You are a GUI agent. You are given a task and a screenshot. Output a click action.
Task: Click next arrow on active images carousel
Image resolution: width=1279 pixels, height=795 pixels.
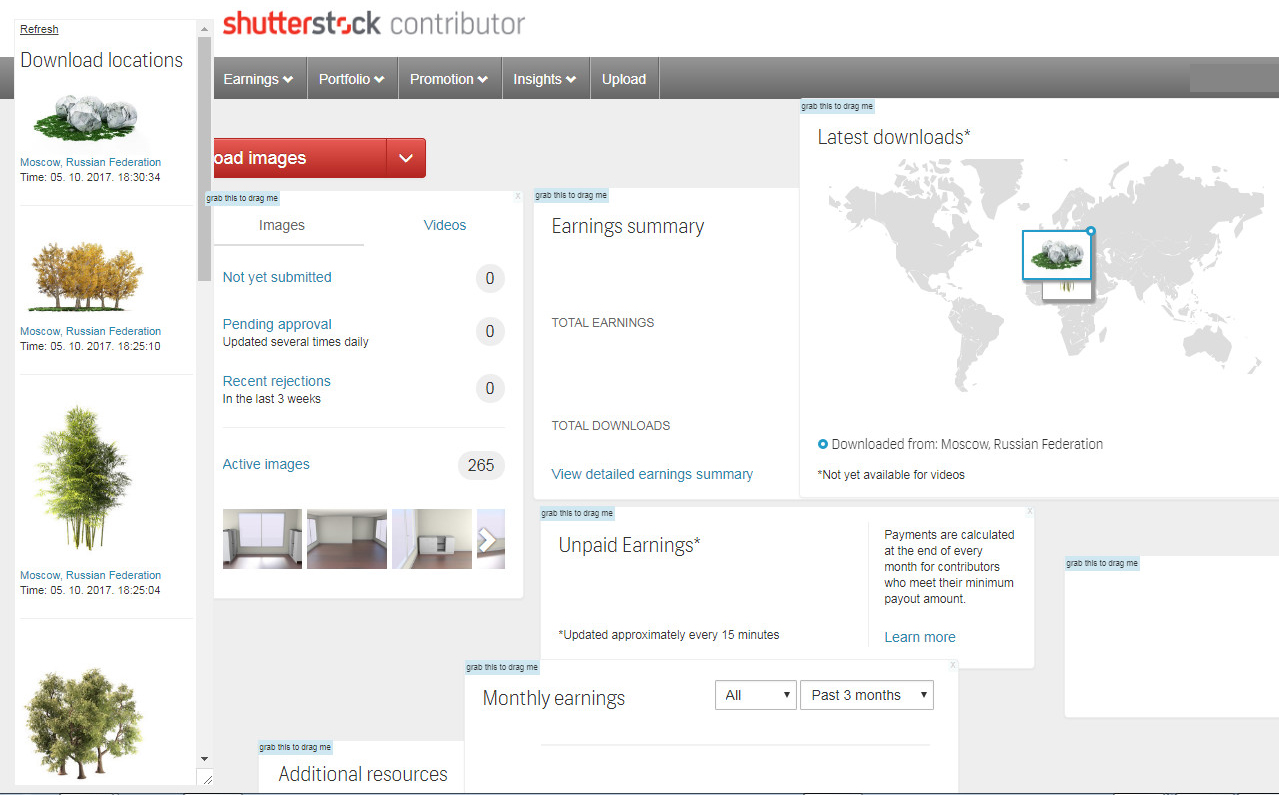[488, 540]
